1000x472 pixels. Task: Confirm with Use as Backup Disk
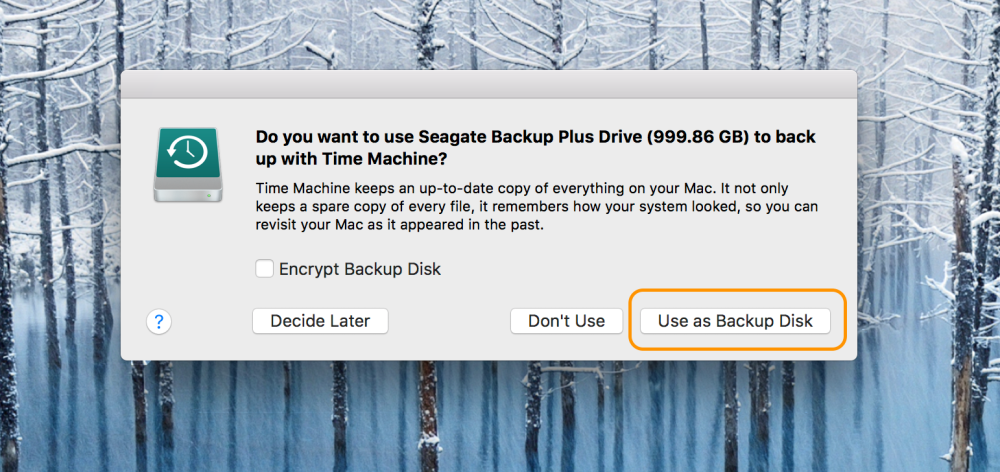(x=735, y=321)
